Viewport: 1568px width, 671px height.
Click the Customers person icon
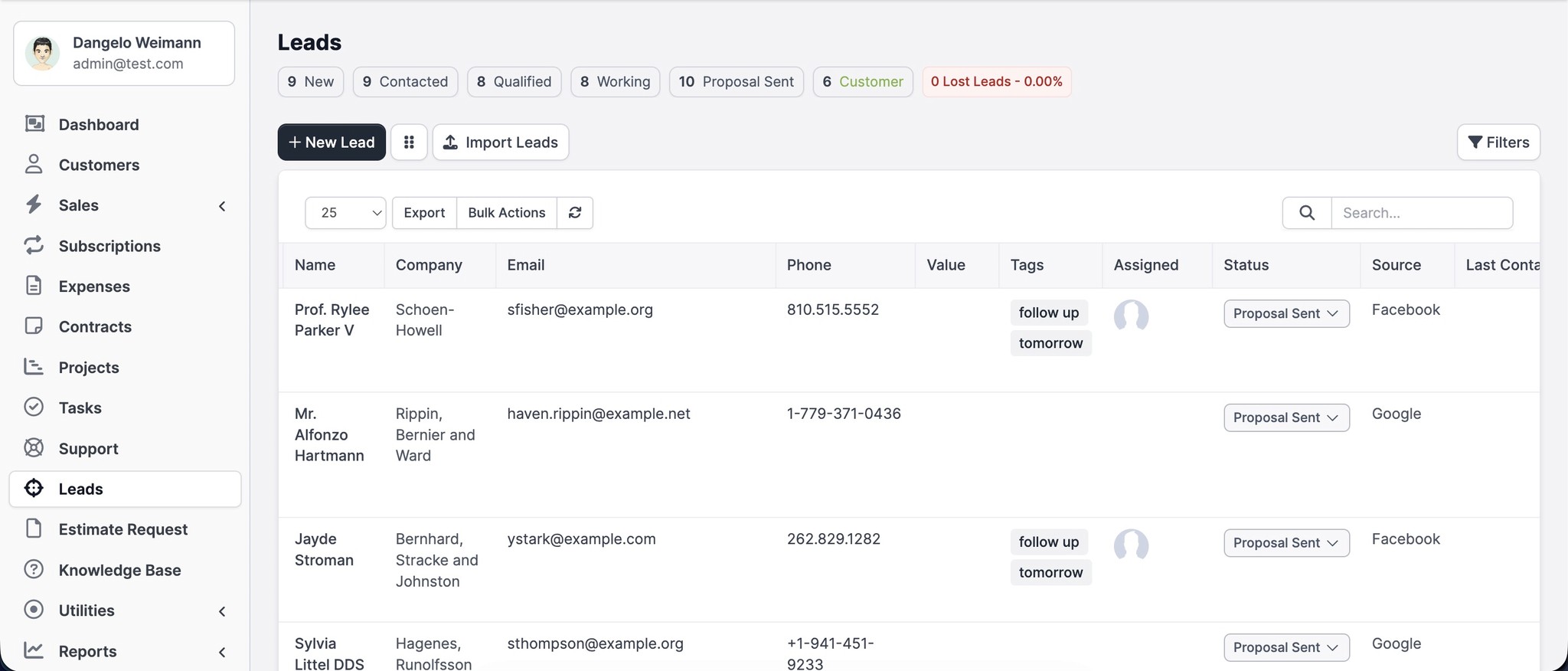34,164
